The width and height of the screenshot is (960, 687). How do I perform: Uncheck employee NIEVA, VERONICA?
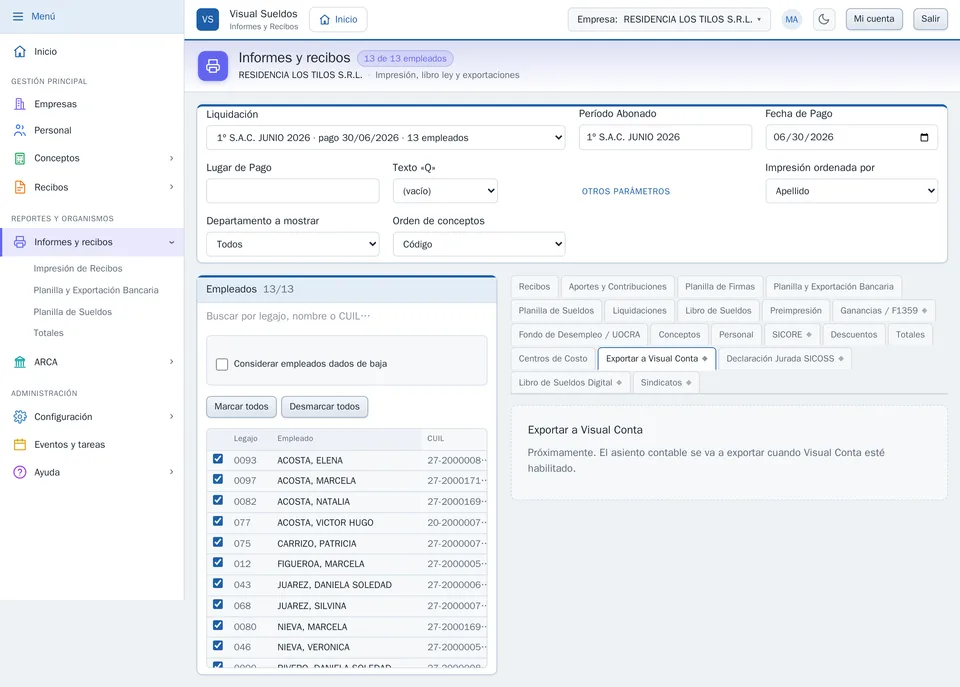tap(218, 646)
